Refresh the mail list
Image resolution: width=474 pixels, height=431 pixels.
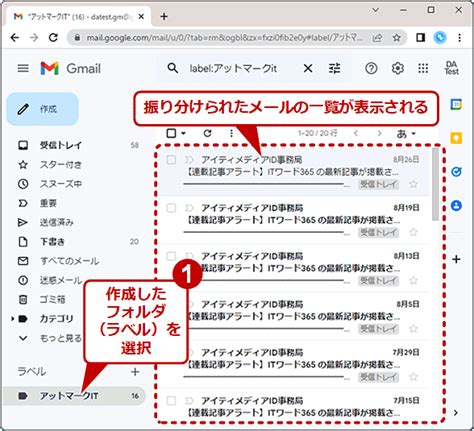pos(207,133)
